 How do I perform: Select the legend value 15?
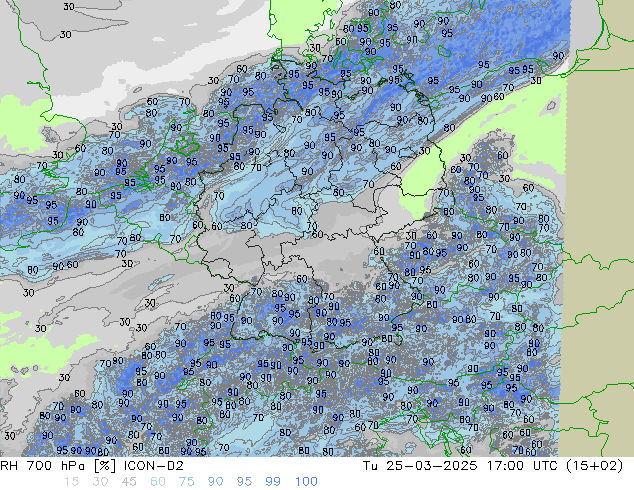point(72,482)
